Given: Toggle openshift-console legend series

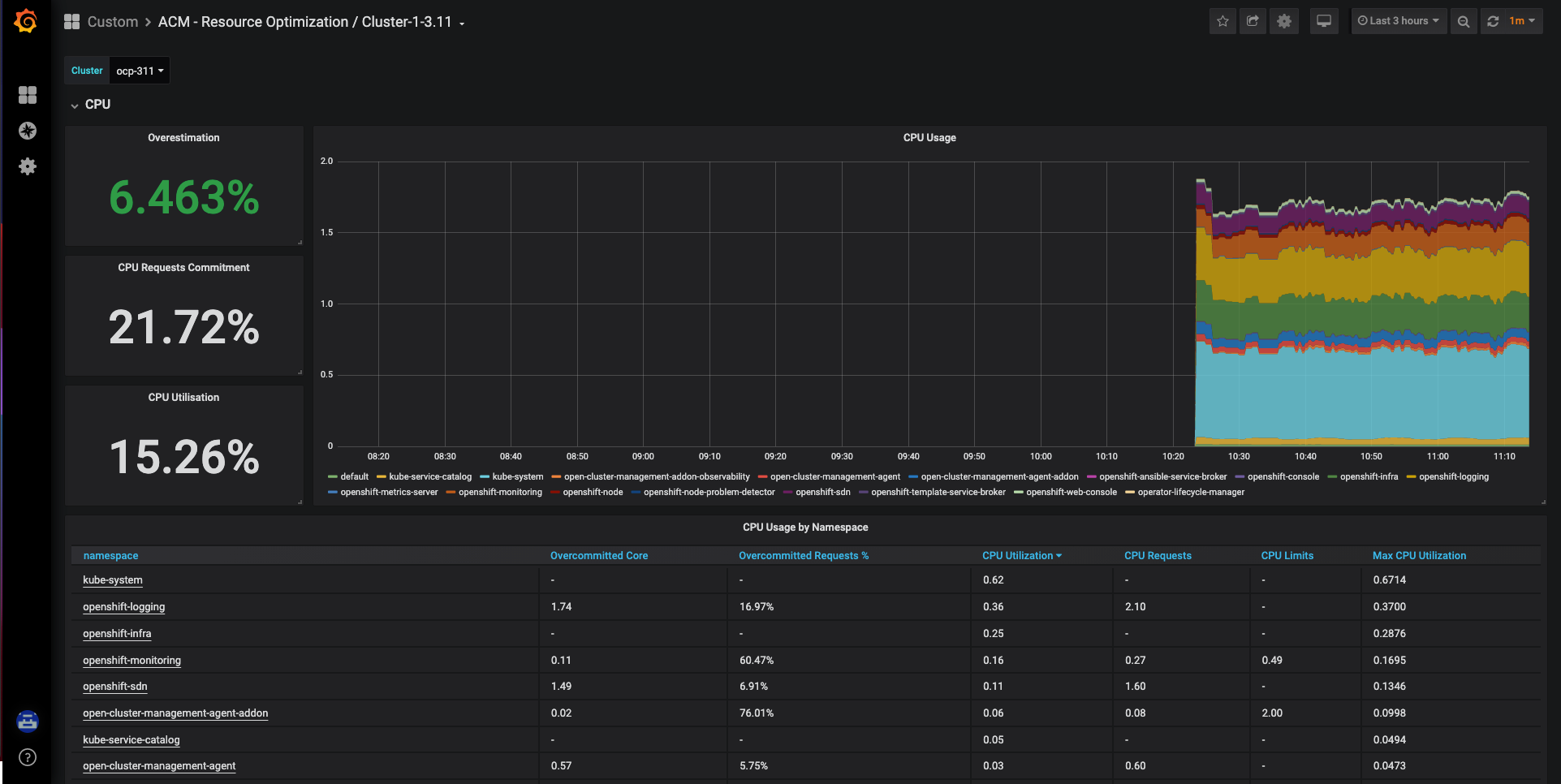Looking at the screenshot, I should 1283,477.
